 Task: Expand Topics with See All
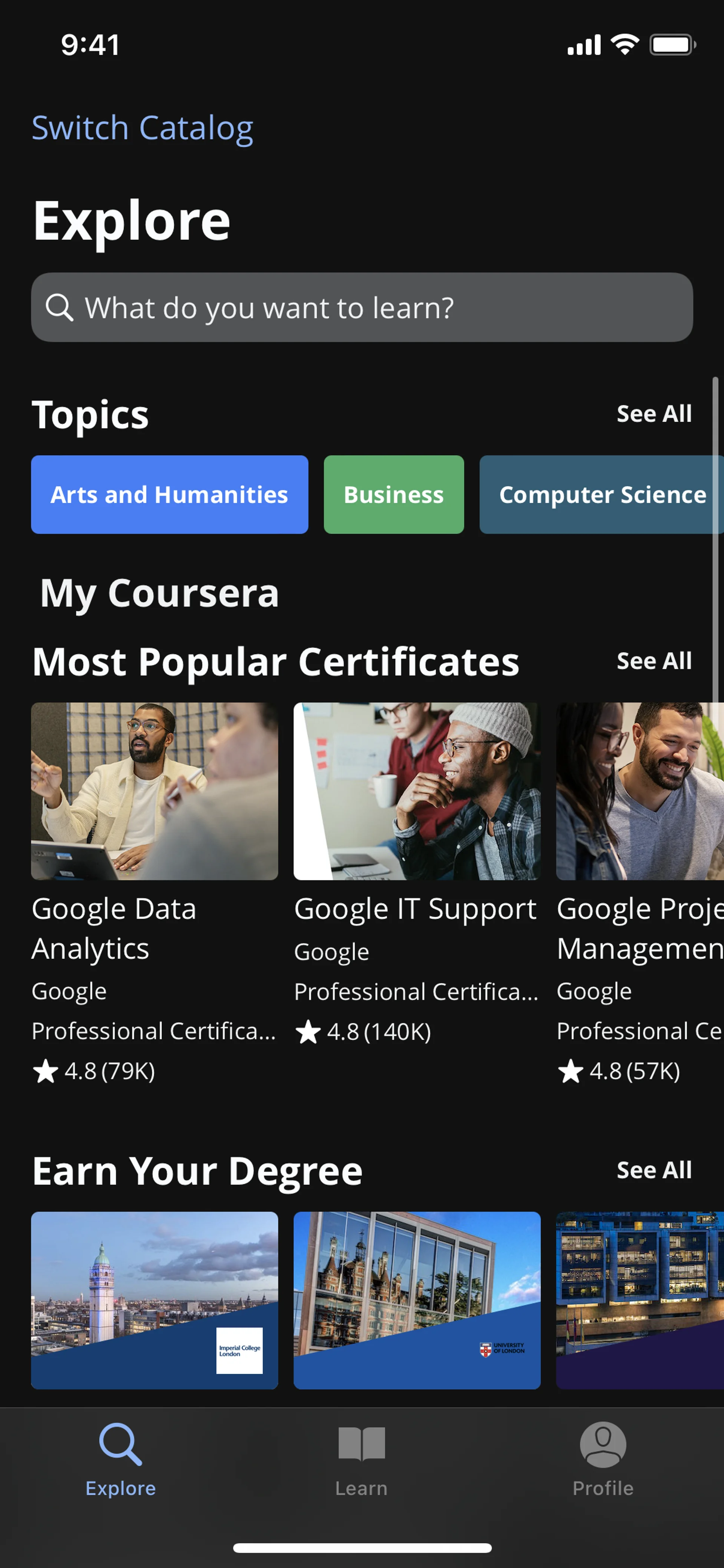[x=653, y=414]
